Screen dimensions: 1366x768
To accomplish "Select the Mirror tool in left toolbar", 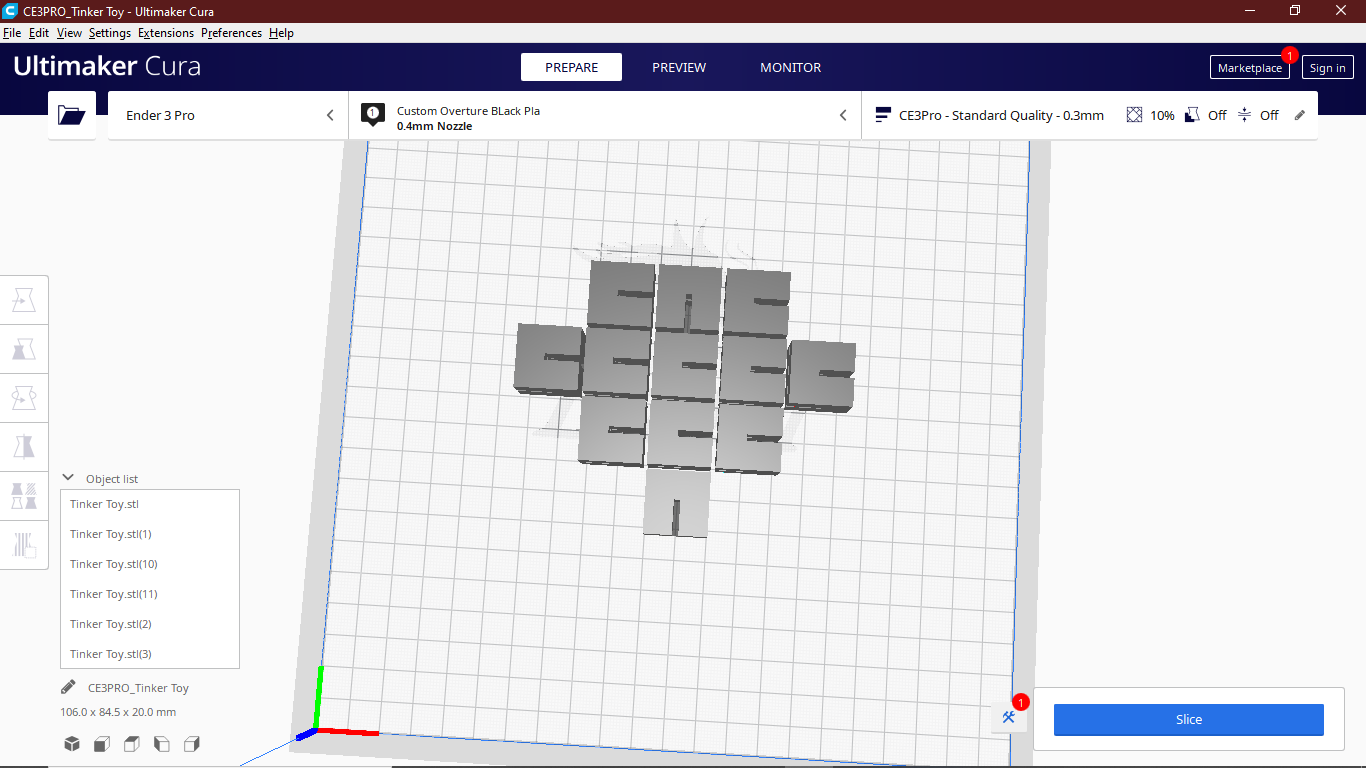I will (x=24, y=447).
